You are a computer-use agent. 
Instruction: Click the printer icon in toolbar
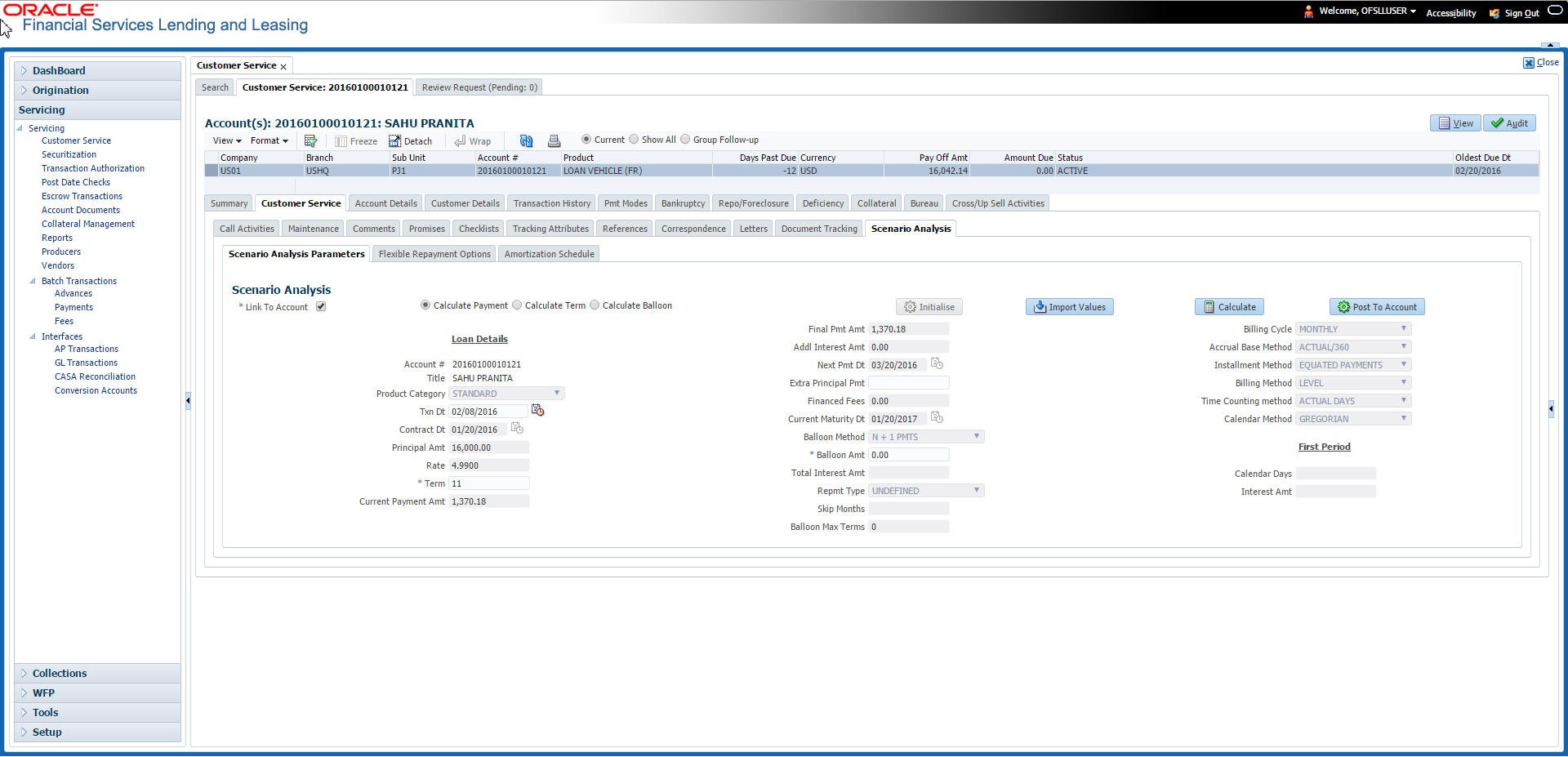tap(554, 141)
